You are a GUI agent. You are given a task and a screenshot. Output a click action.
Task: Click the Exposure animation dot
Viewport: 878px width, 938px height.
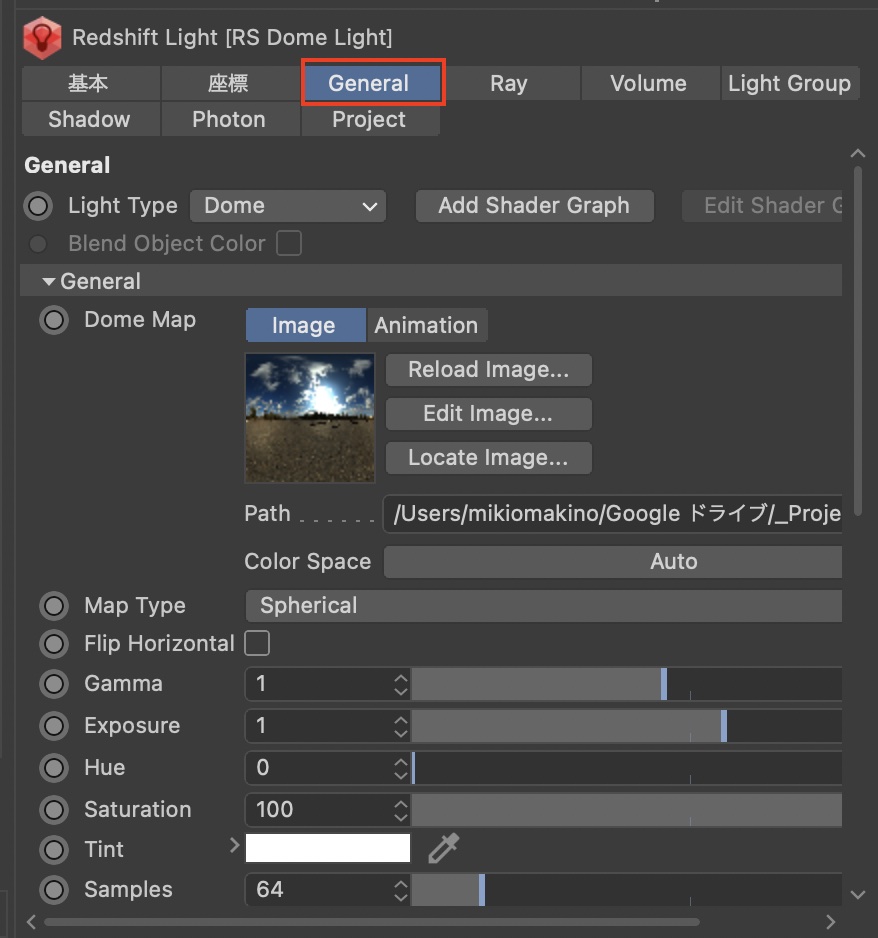53,726
